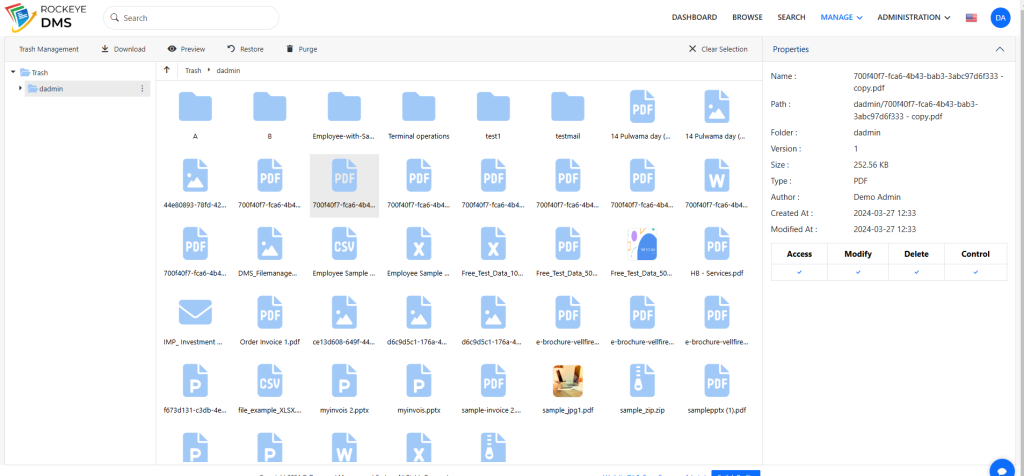Restore the selected file from trash
Image resolution: width=1024 pixels, height=476 pixels.
[245, 49]
